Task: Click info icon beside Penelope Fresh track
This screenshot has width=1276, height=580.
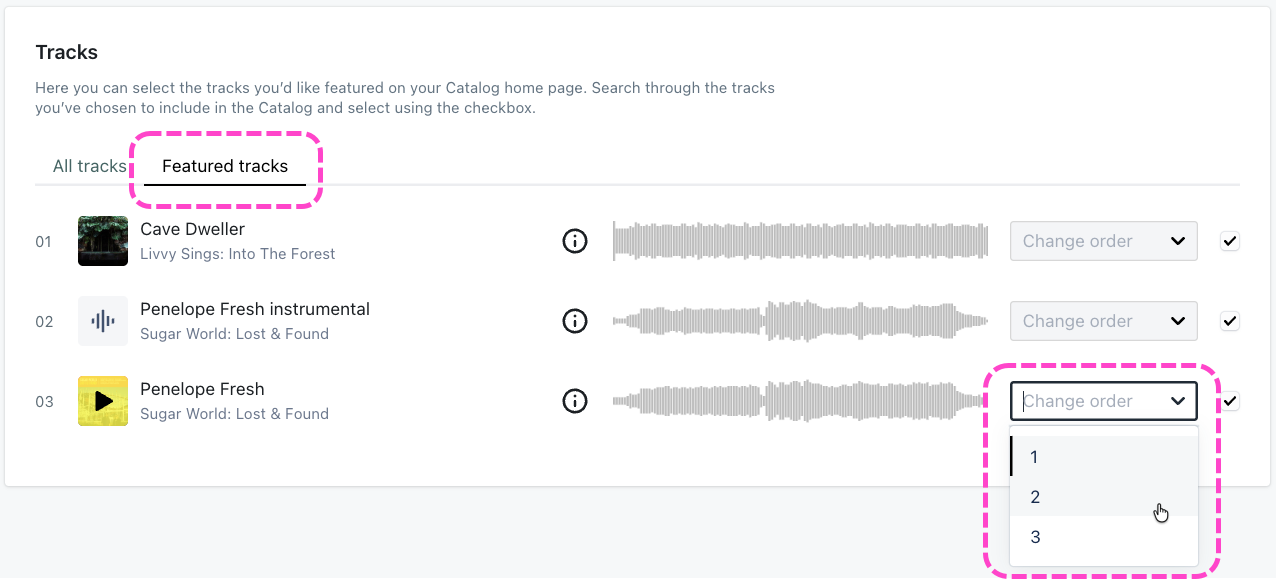Action: click(575, 401)
